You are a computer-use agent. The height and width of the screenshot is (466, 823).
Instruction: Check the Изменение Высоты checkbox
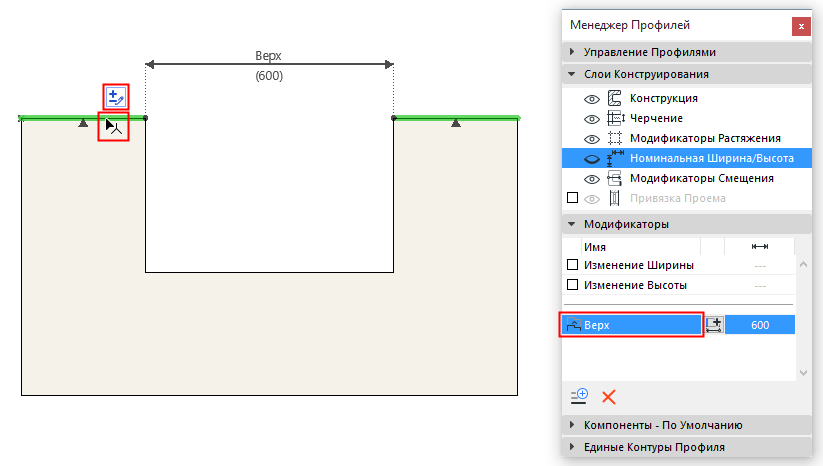point(573,285)
